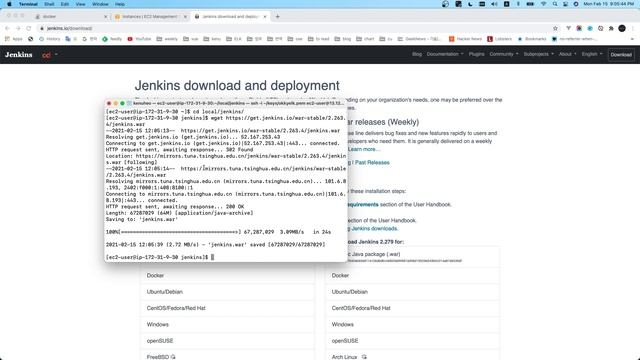The width and height of the screenshot is (640, 360).
Task: Open the Shell menu in menu bar
Action: [x=49, y=4]
